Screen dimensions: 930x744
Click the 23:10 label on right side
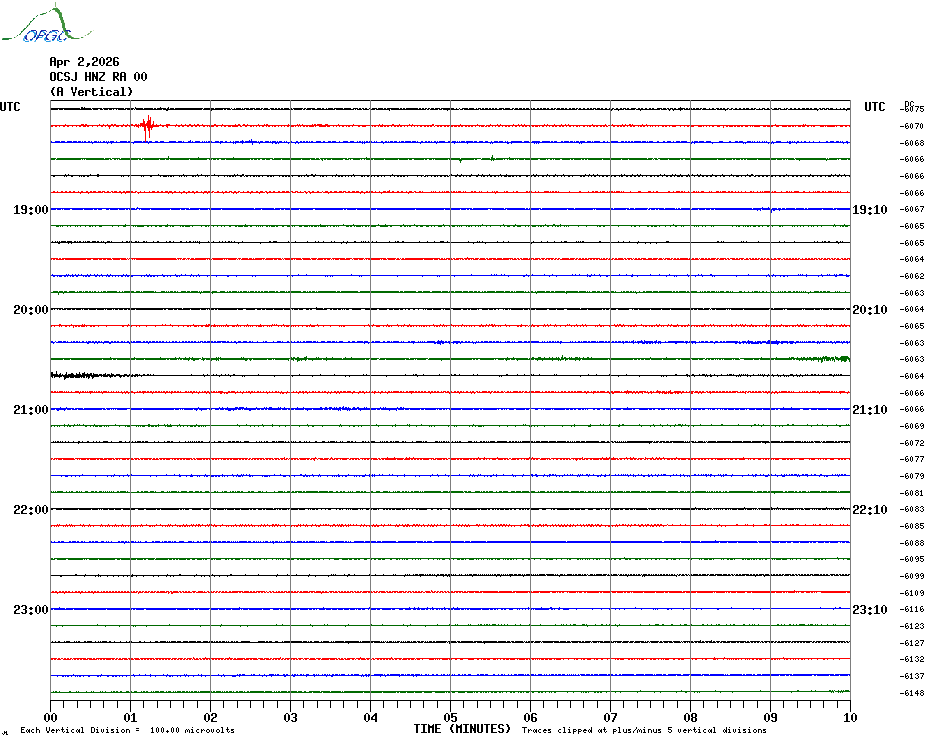[869, 610]
